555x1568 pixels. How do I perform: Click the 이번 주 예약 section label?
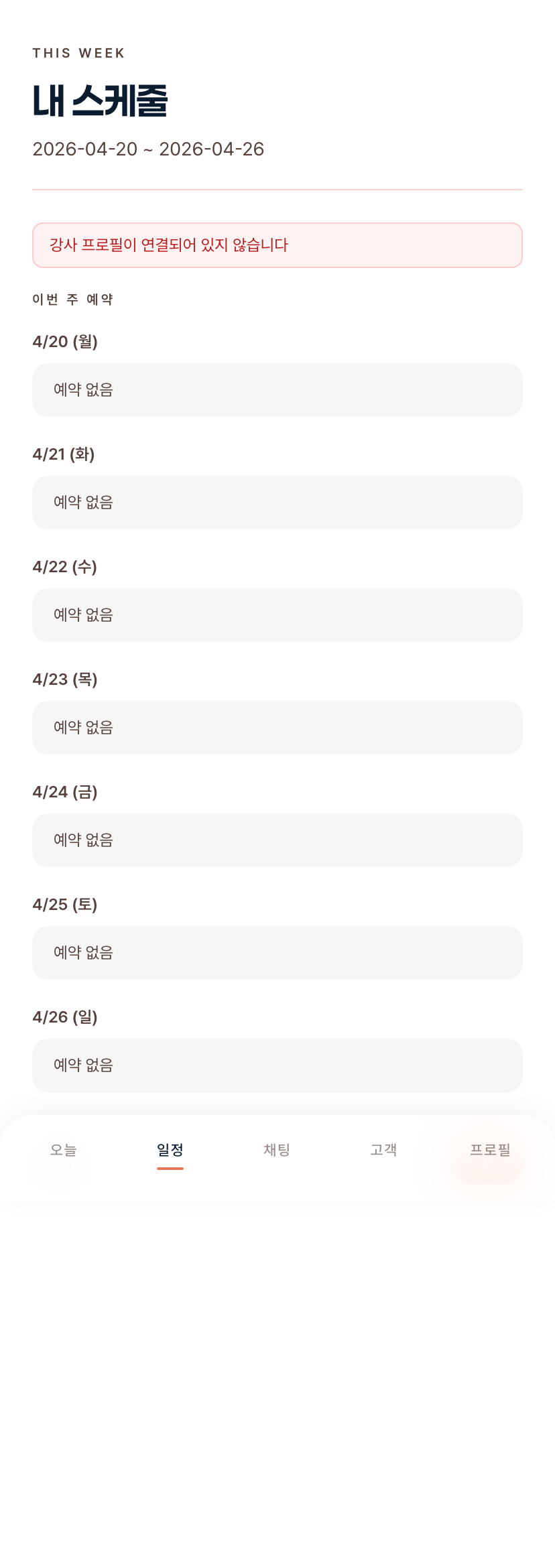72,300
